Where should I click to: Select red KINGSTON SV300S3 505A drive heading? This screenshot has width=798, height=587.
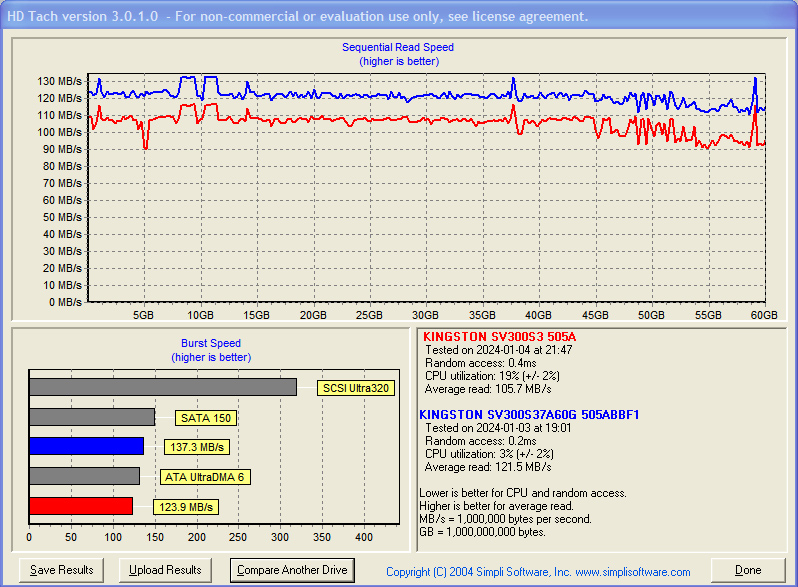(x=499, y=337)
